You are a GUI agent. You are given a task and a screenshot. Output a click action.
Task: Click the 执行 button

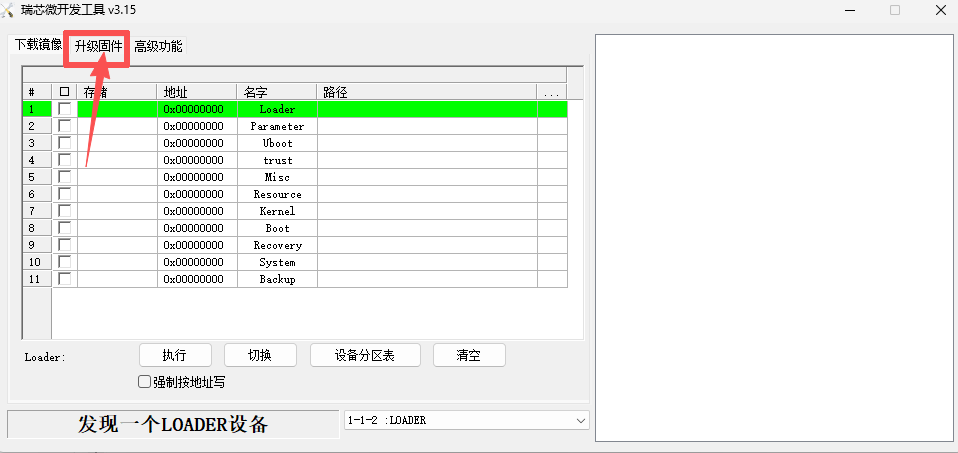(x=175, y=355)
